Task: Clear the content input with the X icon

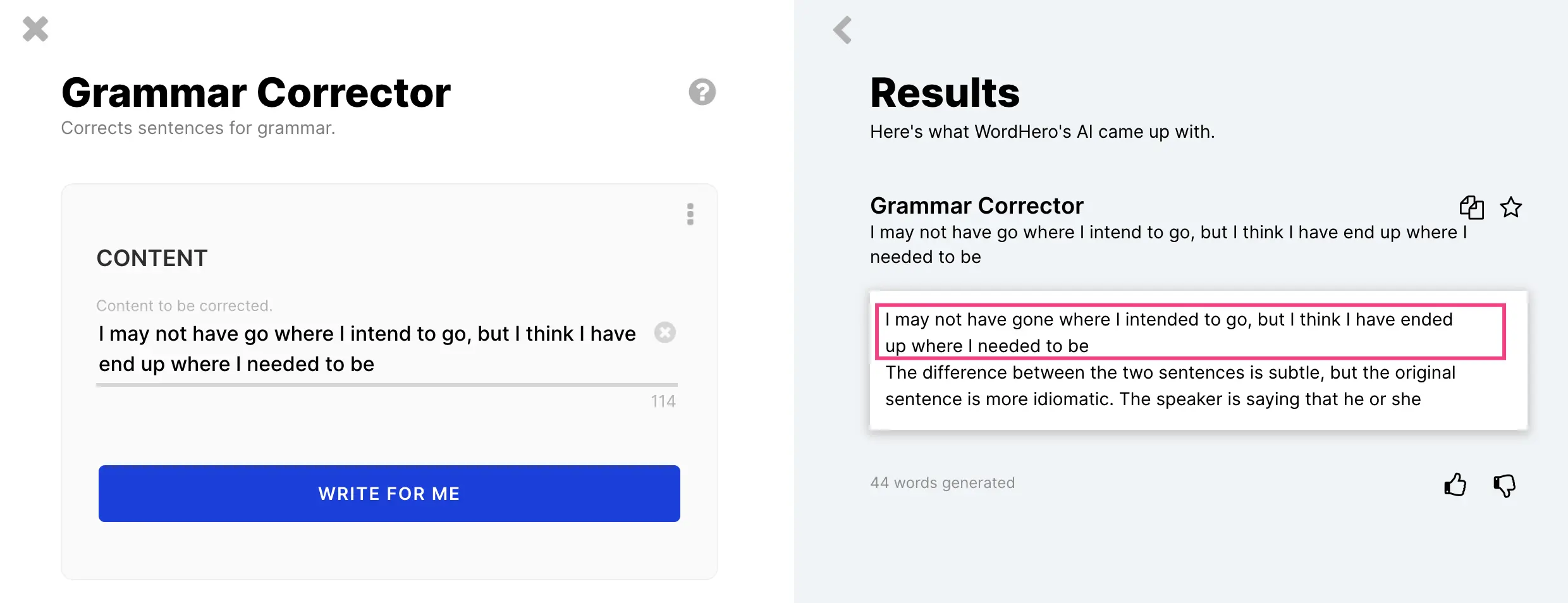Action: coord(665,332)
